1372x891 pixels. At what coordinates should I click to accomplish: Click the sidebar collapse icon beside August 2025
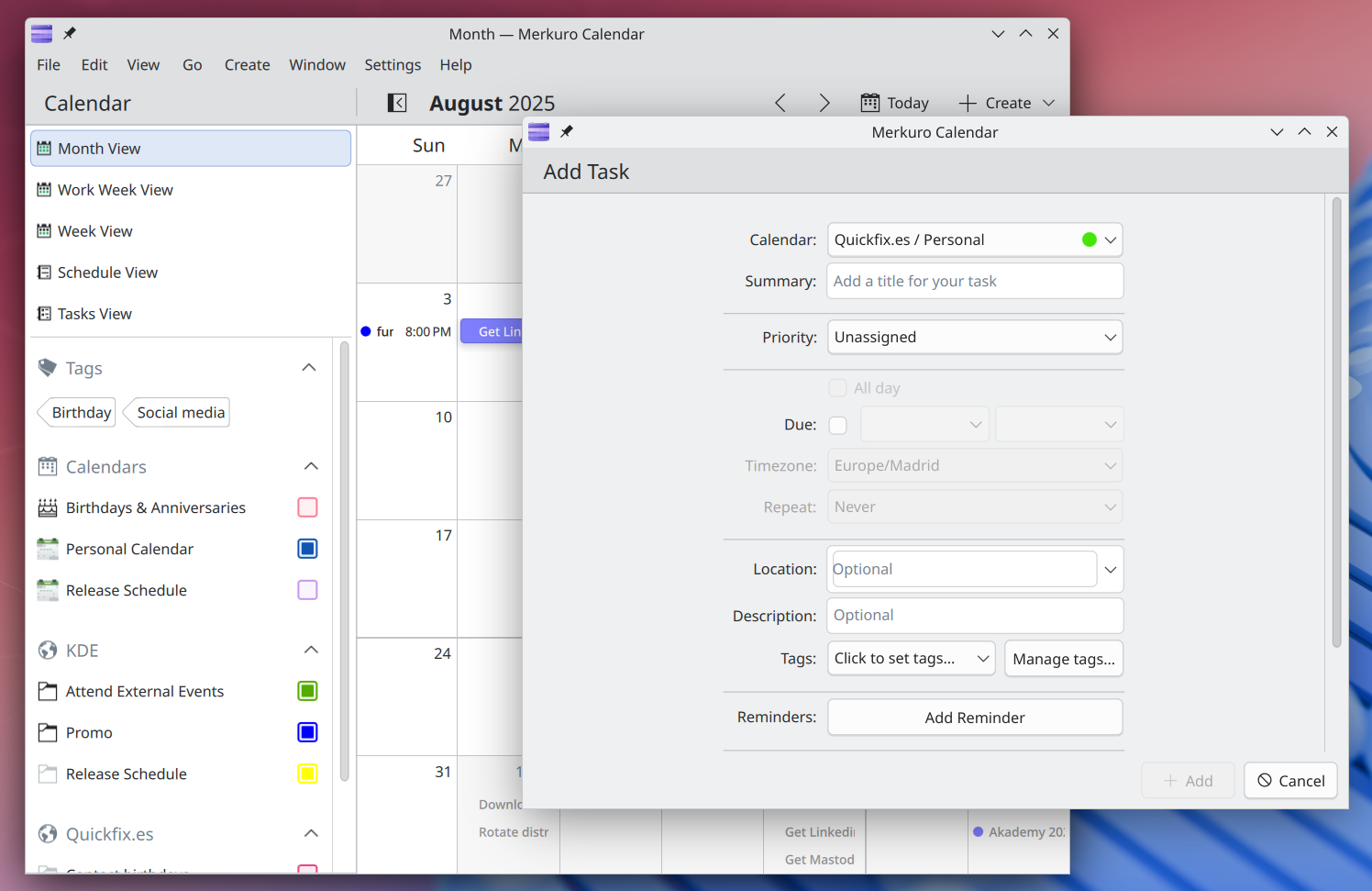397,103
